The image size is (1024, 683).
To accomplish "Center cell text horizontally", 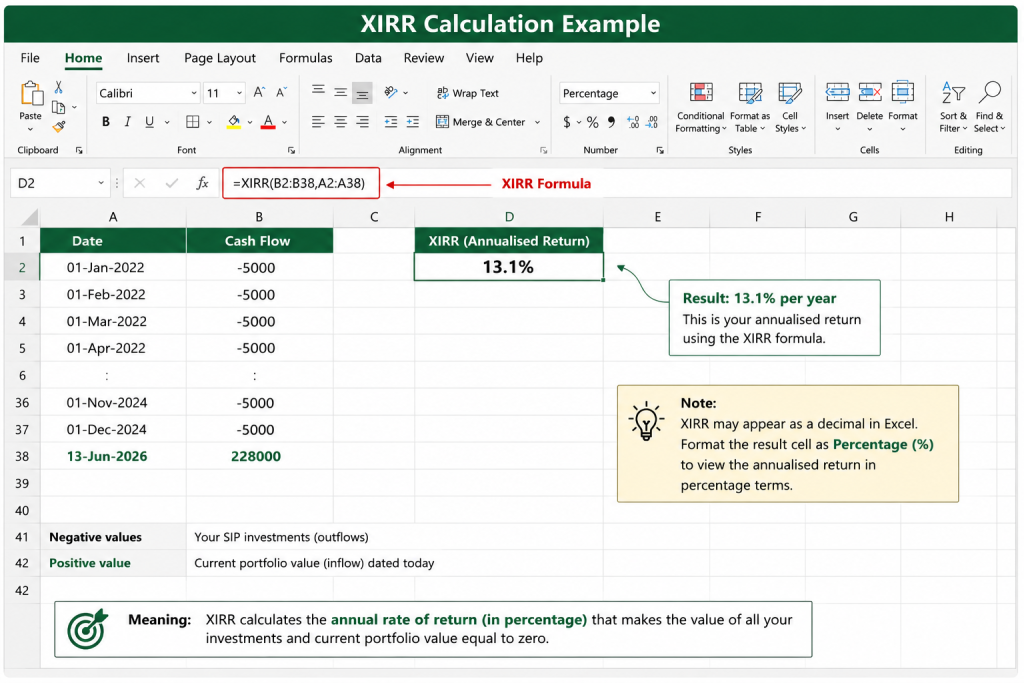I will point(340,122).
